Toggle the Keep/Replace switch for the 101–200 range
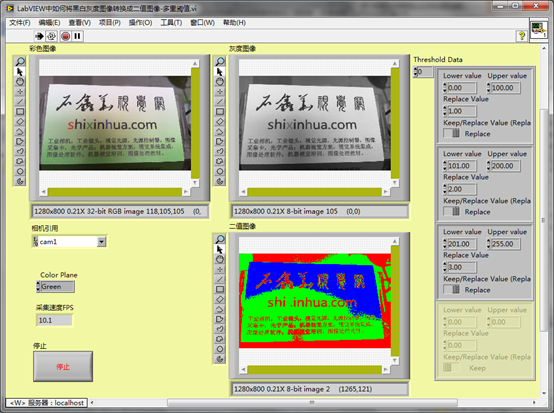 (452, 211)
